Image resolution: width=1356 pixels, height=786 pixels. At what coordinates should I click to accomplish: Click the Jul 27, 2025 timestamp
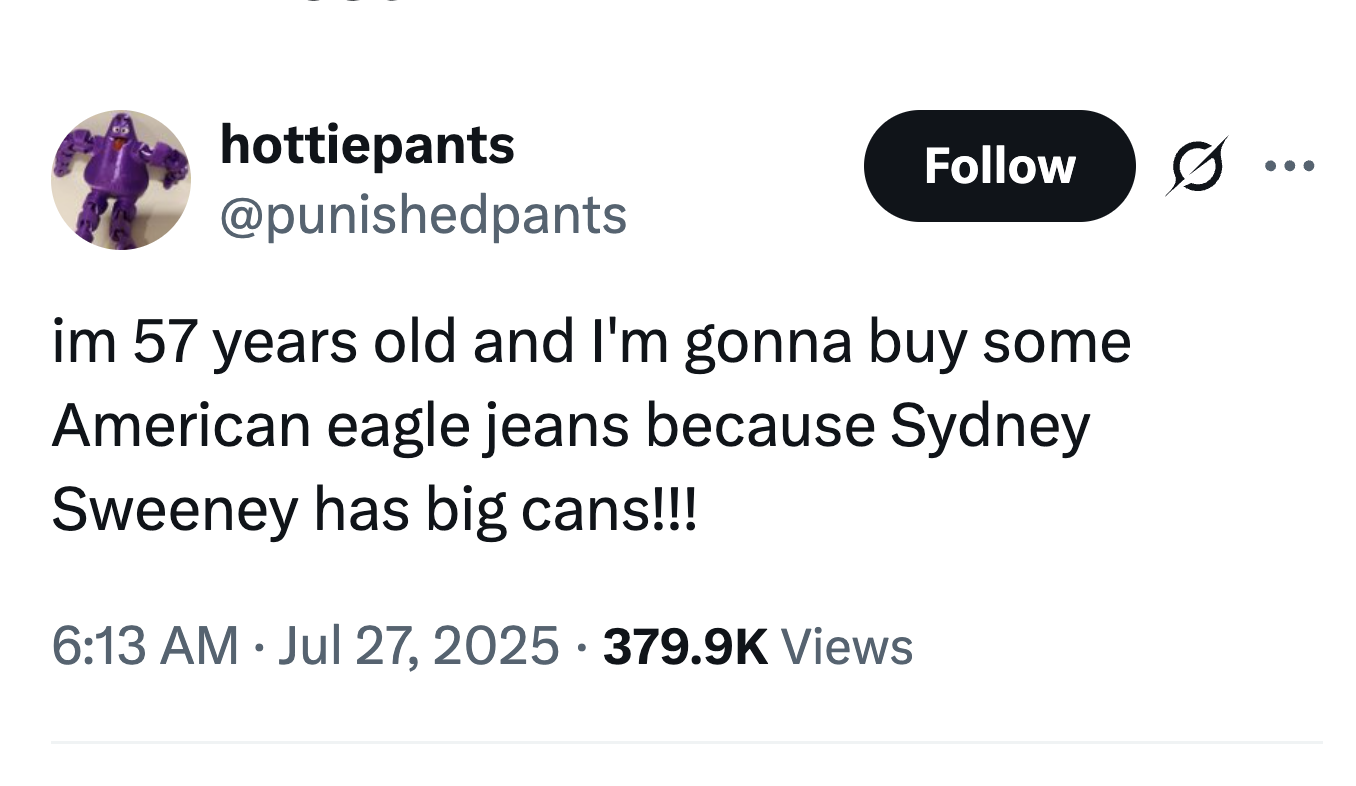point(418,646)
